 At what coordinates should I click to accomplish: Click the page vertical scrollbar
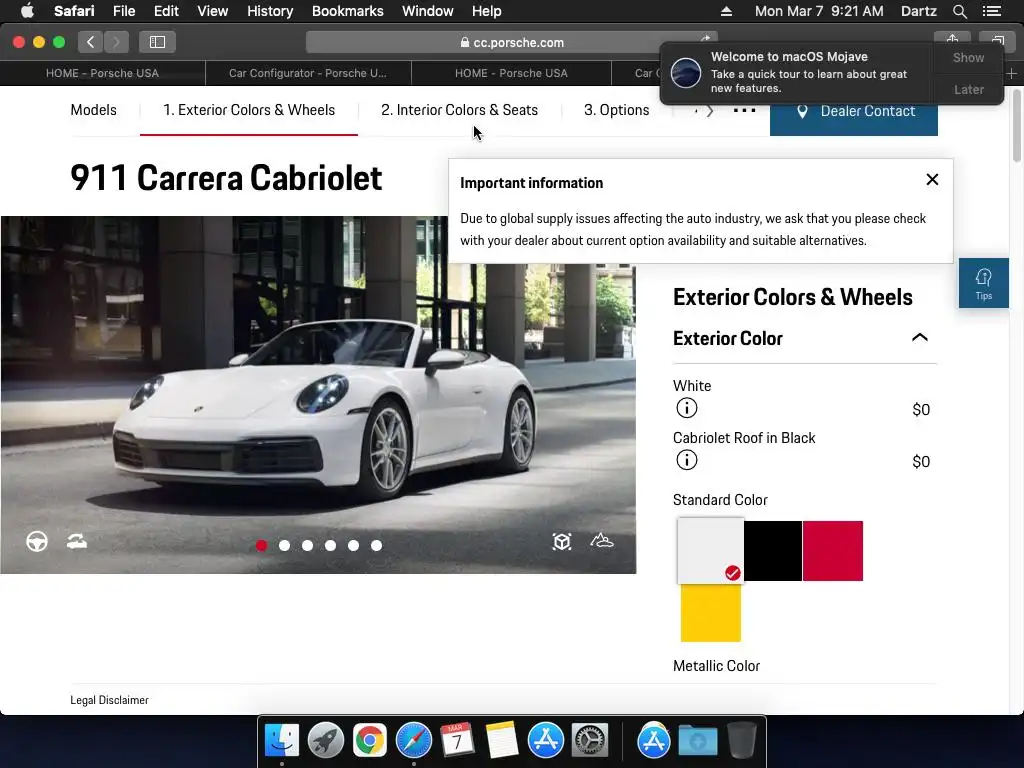pyautogui.click(x=1016, y=127)
